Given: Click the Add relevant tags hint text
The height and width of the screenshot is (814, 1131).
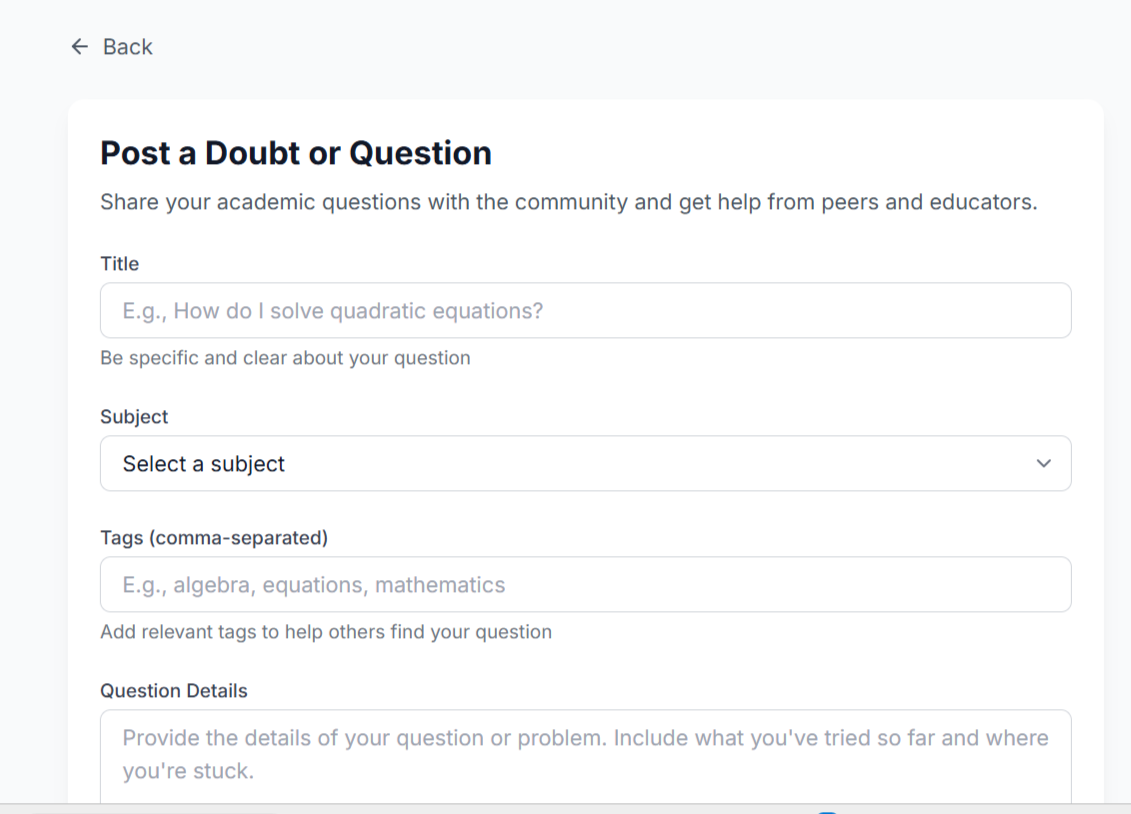Looking at the screenshot, I should [x=326, y=632].
